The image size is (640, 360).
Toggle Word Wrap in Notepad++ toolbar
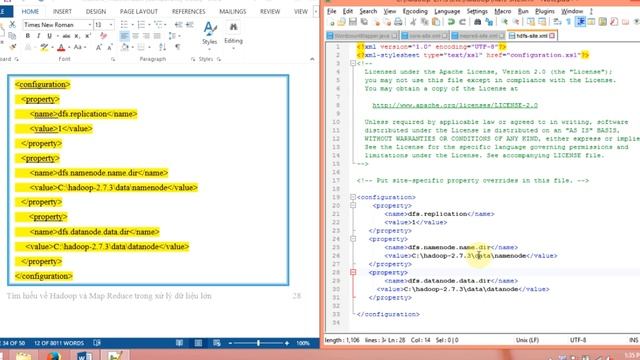tap(557, 22)
